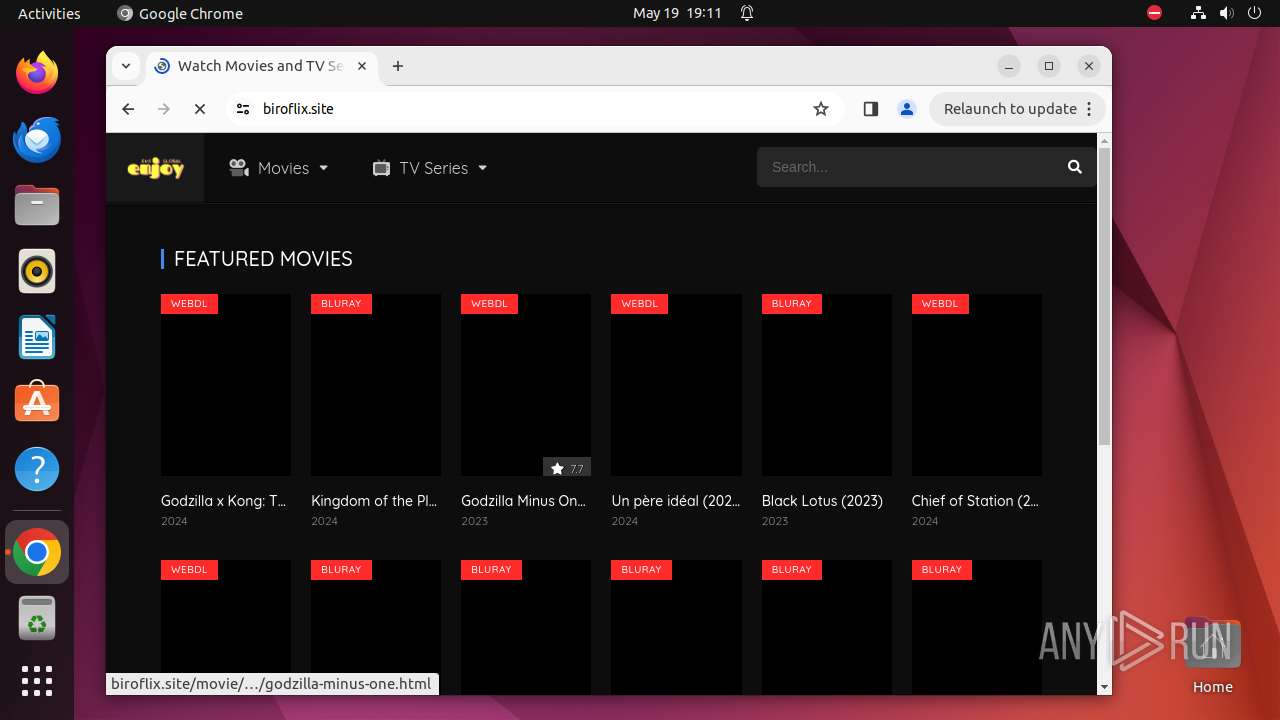The image size is (1280, 720).
Task: Open the Chrome profile avatar
Action: point(907,109)
